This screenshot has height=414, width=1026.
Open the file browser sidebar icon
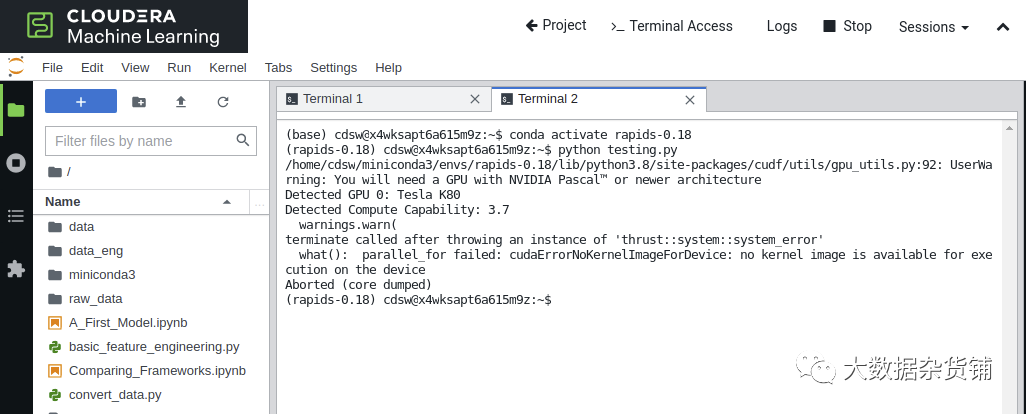16,110
